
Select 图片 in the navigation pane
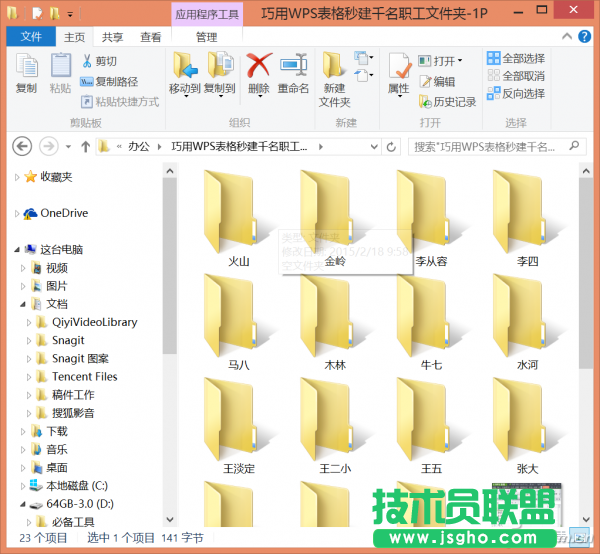point(56,286)
